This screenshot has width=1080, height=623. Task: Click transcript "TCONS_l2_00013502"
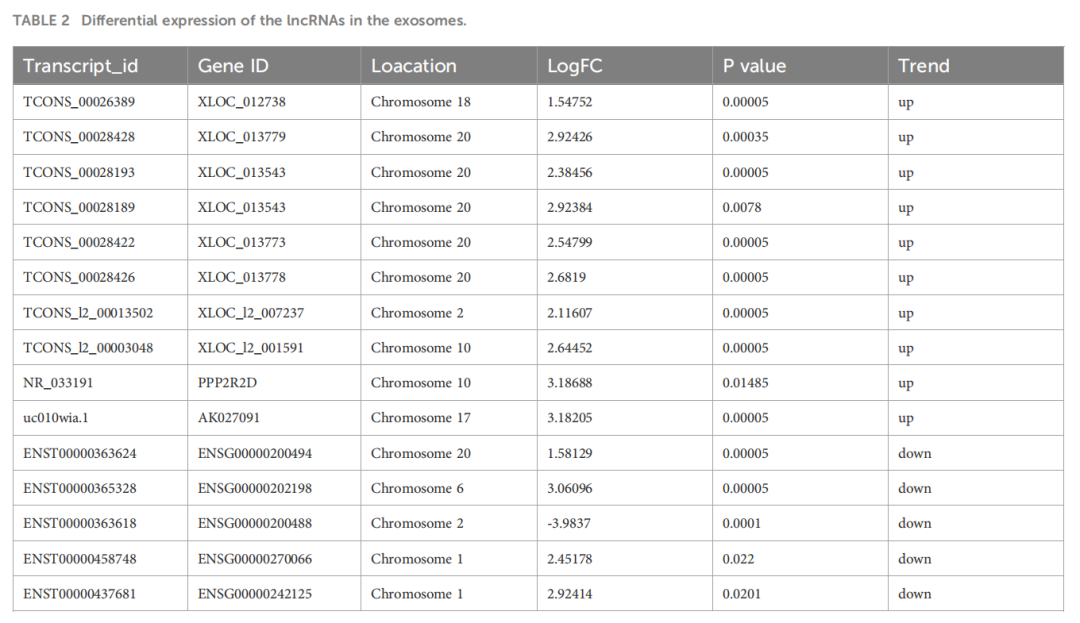tap(88, 313)
